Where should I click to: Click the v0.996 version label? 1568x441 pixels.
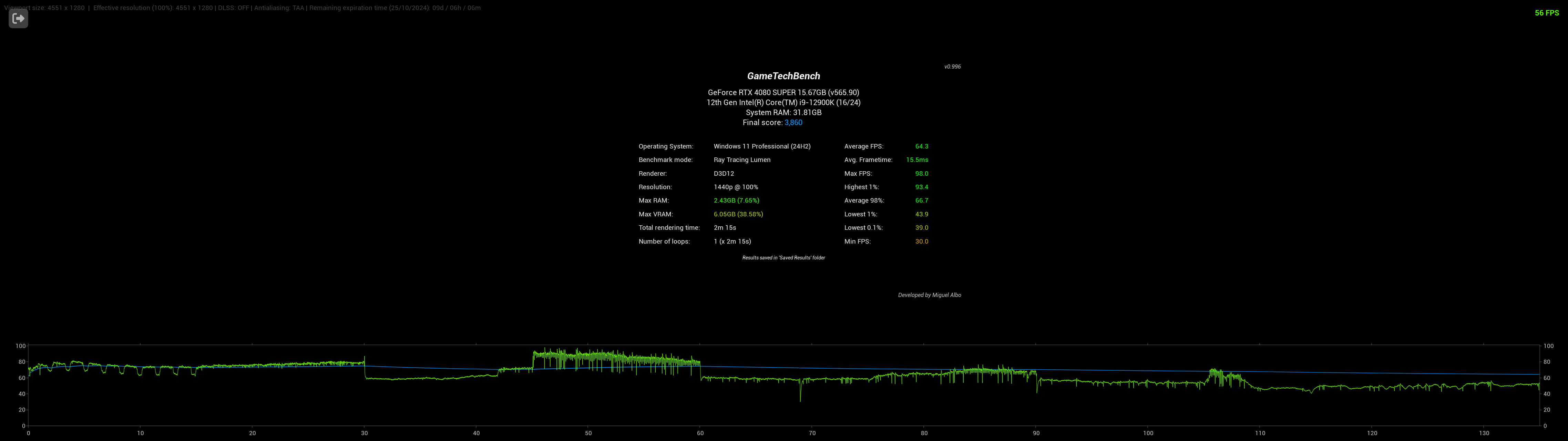pyautogui.click(x=953, y=67)
